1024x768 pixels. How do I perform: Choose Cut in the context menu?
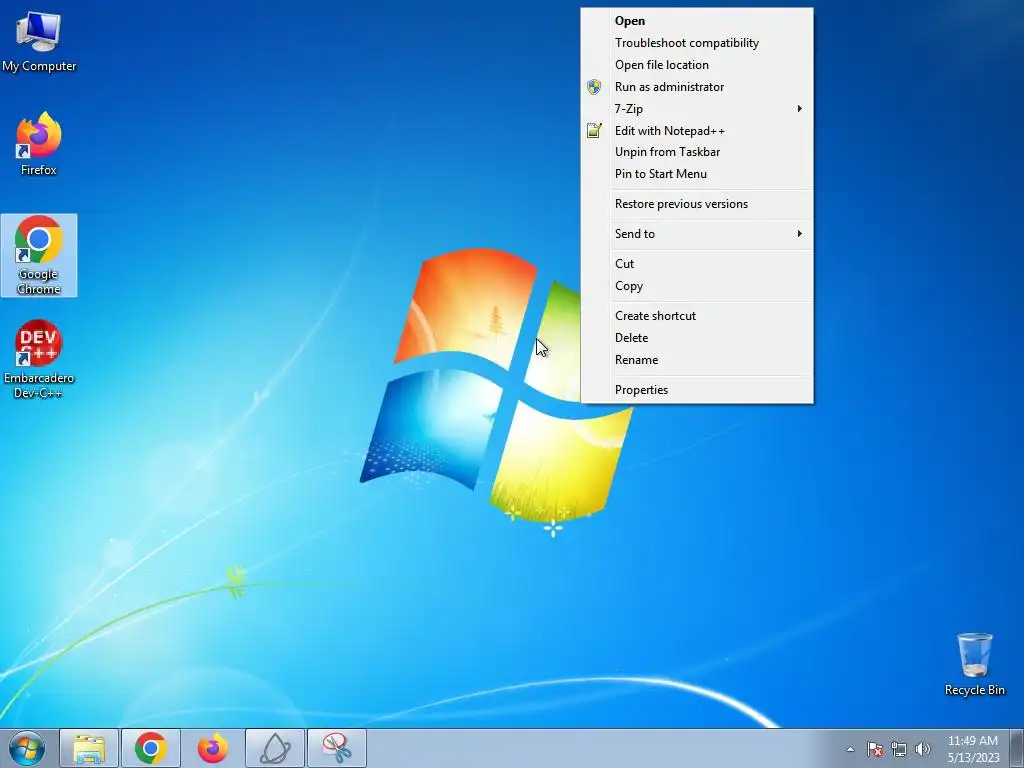tap(697, 264)
